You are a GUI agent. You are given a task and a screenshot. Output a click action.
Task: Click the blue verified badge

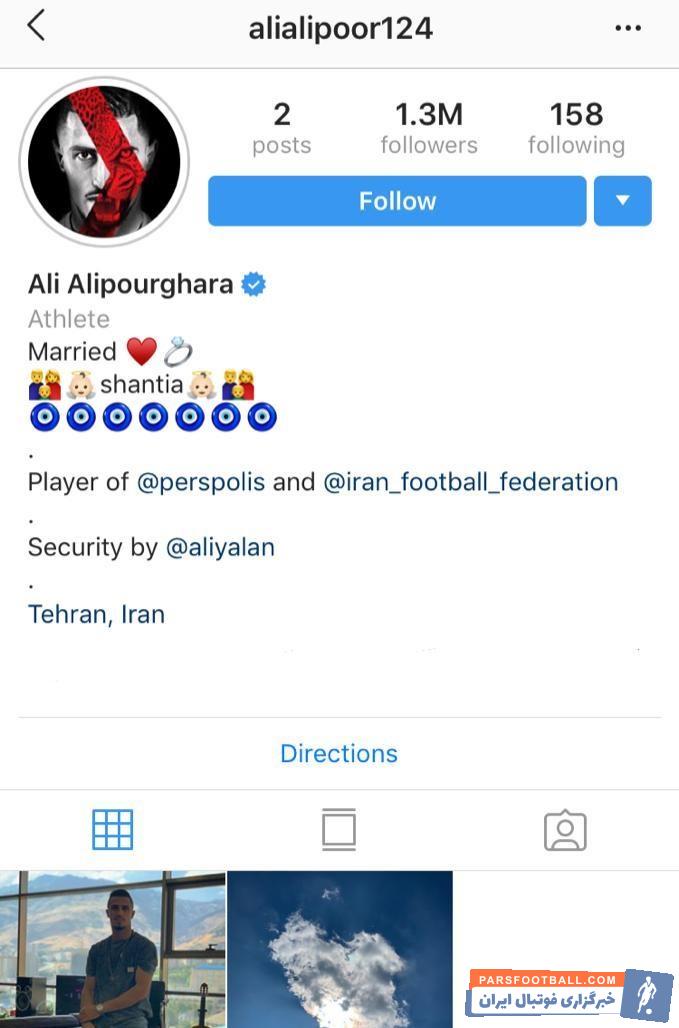pyautogui.click(x=254, y=285)
